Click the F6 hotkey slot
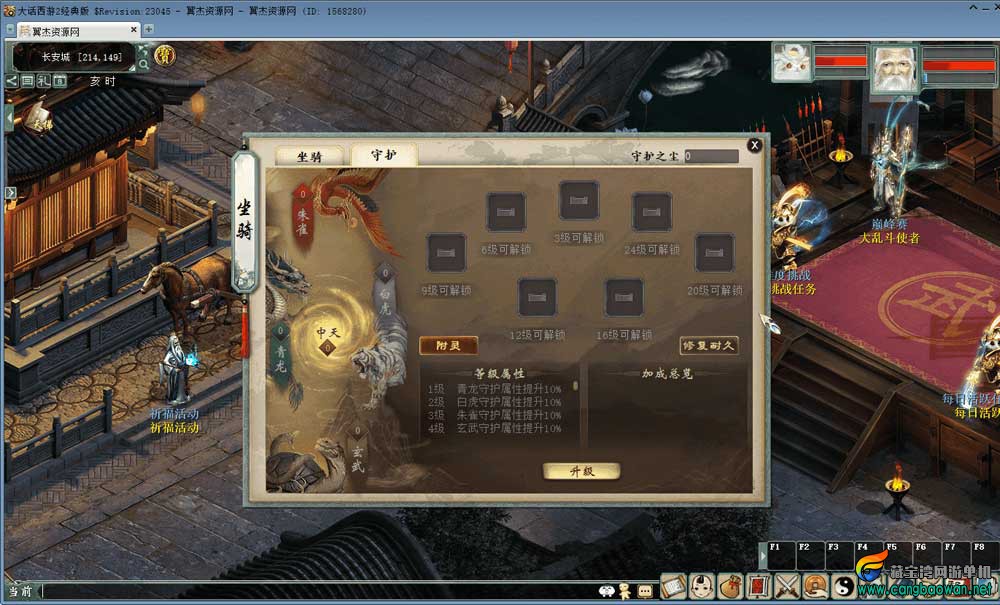This screenshot has height=605, width=1000. 927,555
